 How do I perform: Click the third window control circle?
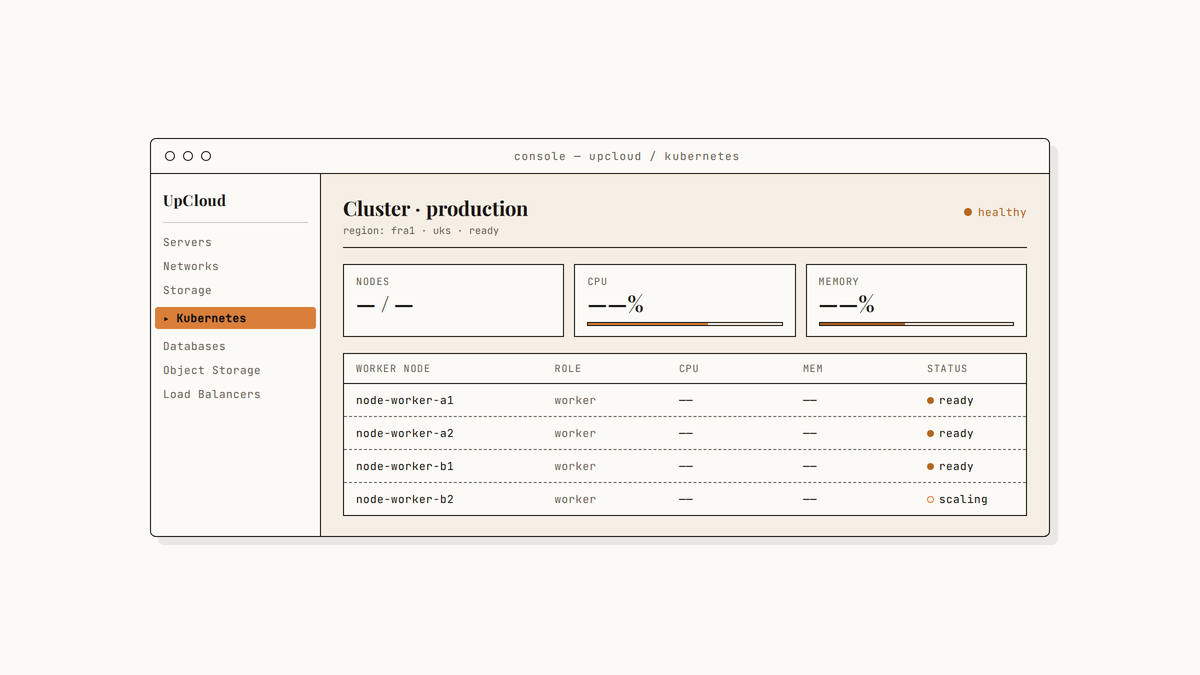point(206,156)
